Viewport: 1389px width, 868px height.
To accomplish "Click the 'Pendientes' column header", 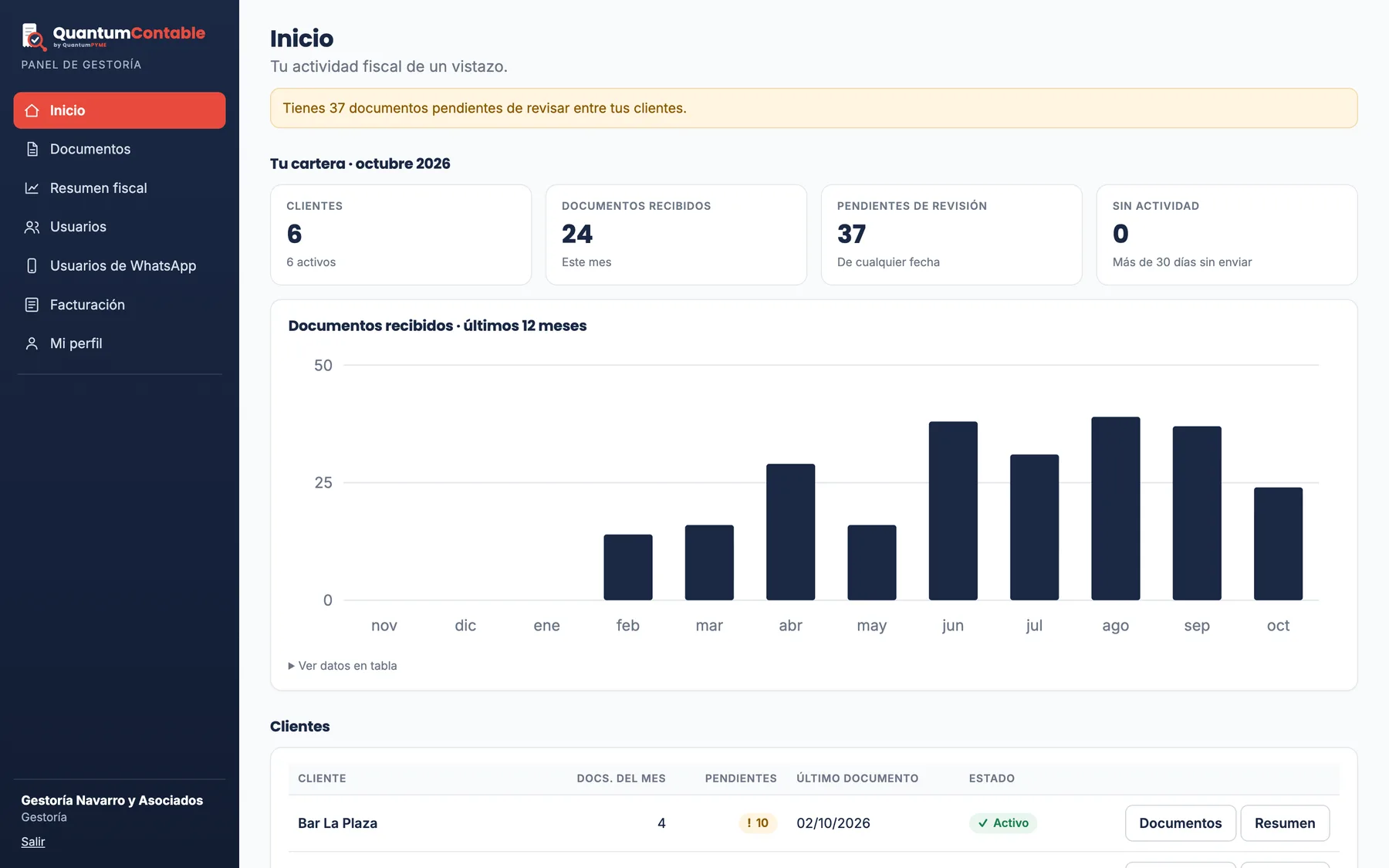I will [x=741, y=778].
